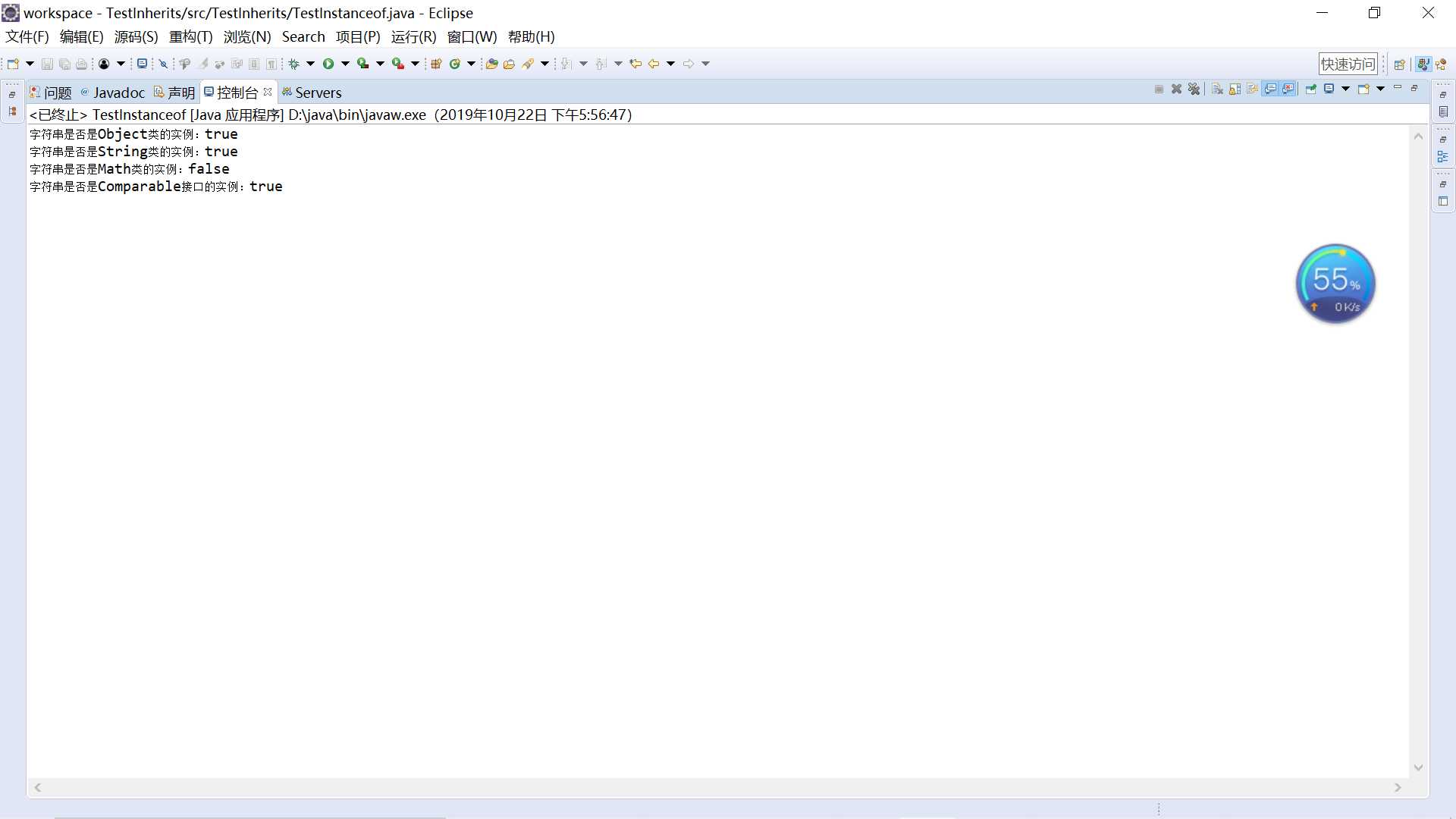
Task: Open the 运行(R) menu
Action: [x=413, y=37]
